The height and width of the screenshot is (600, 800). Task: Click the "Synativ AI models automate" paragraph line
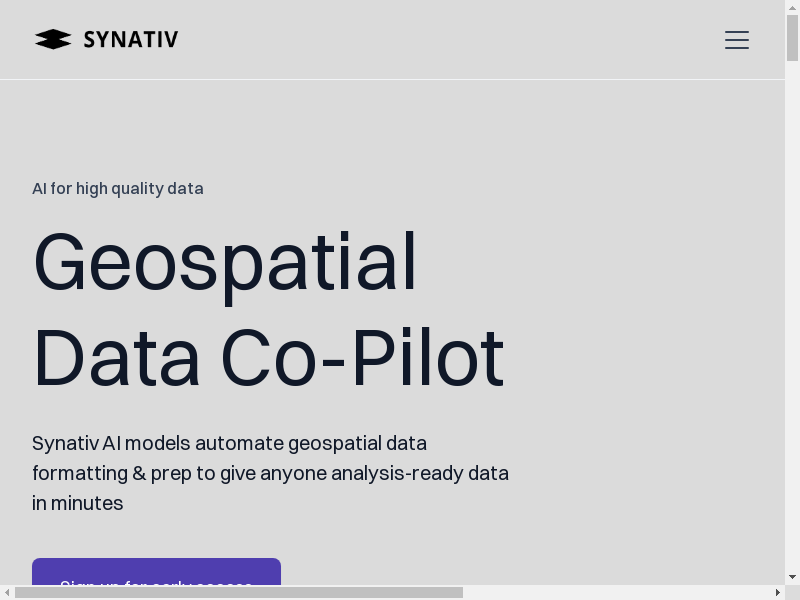click(x=229, y=443)
